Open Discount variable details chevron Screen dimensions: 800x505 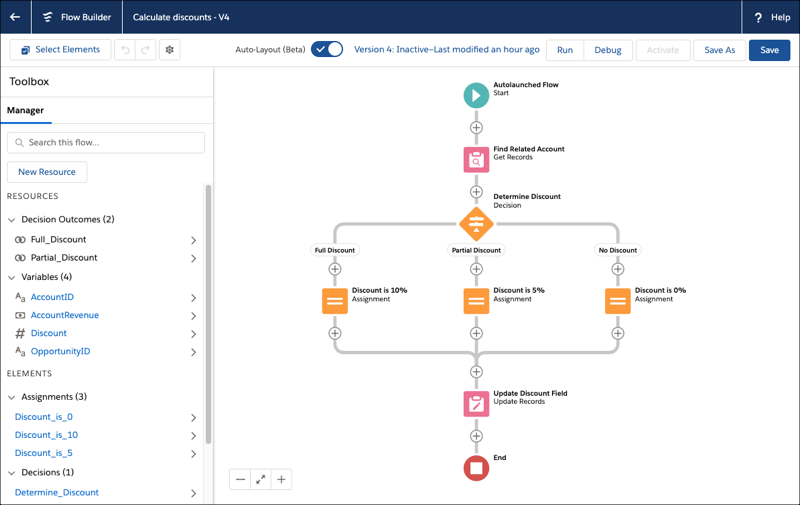193,334
